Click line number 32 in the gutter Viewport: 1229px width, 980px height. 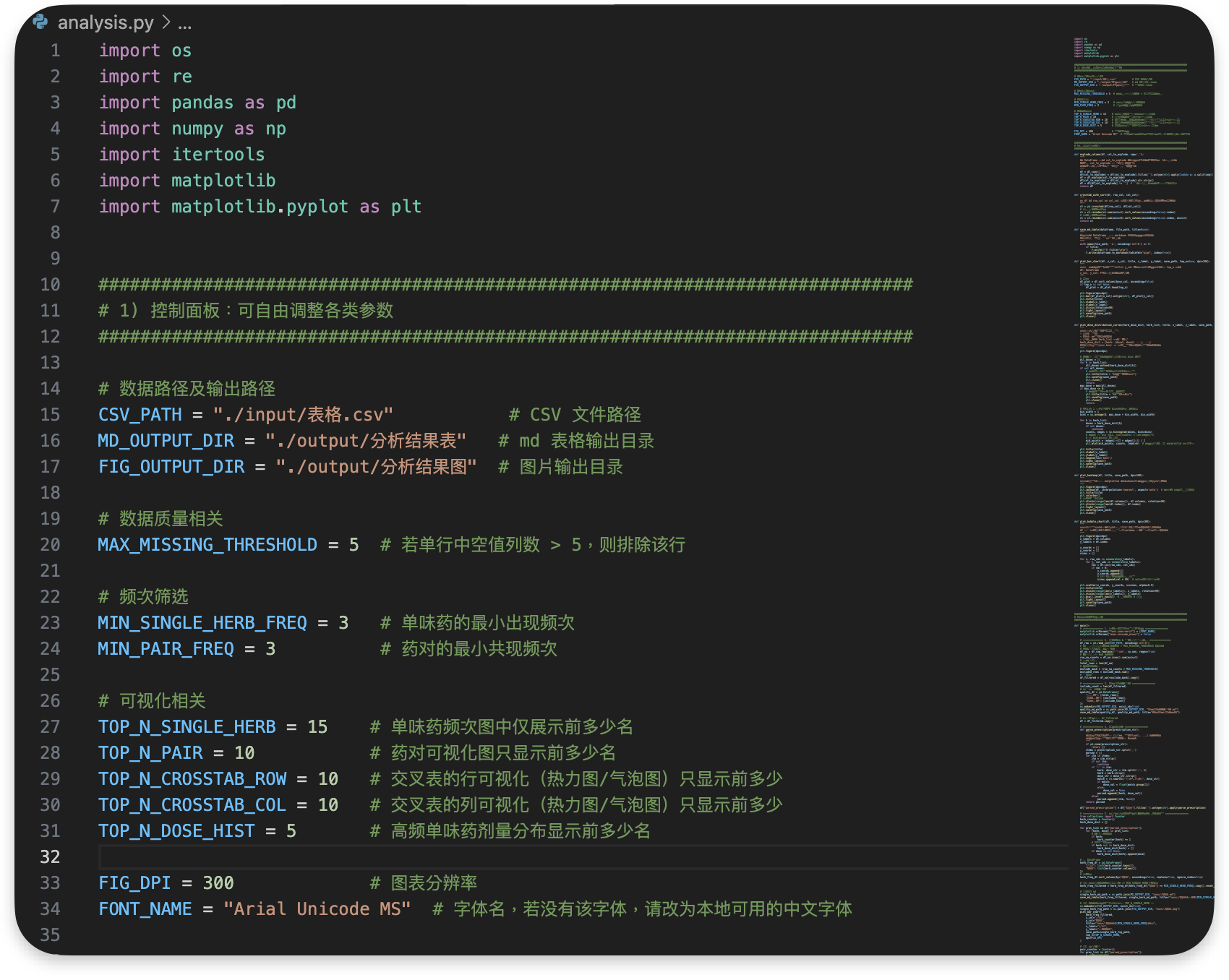pos(50,857)
